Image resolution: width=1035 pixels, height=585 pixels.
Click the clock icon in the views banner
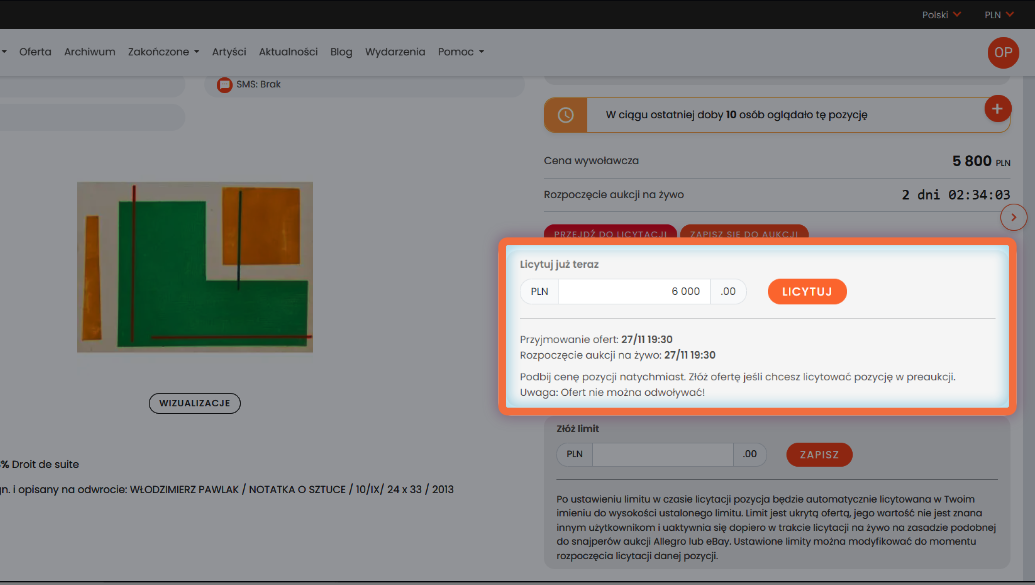(x=566, y=115)
